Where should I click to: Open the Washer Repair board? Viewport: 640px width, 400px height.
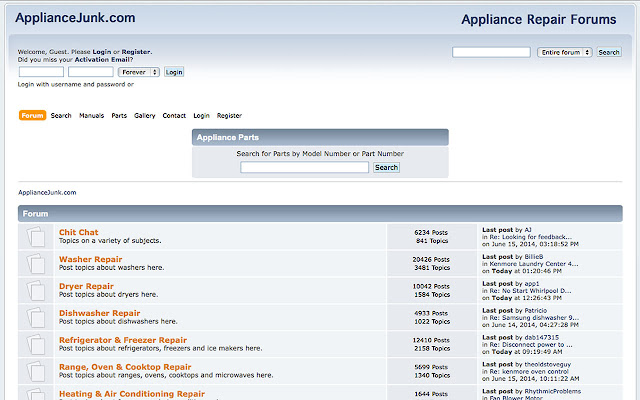91,259
